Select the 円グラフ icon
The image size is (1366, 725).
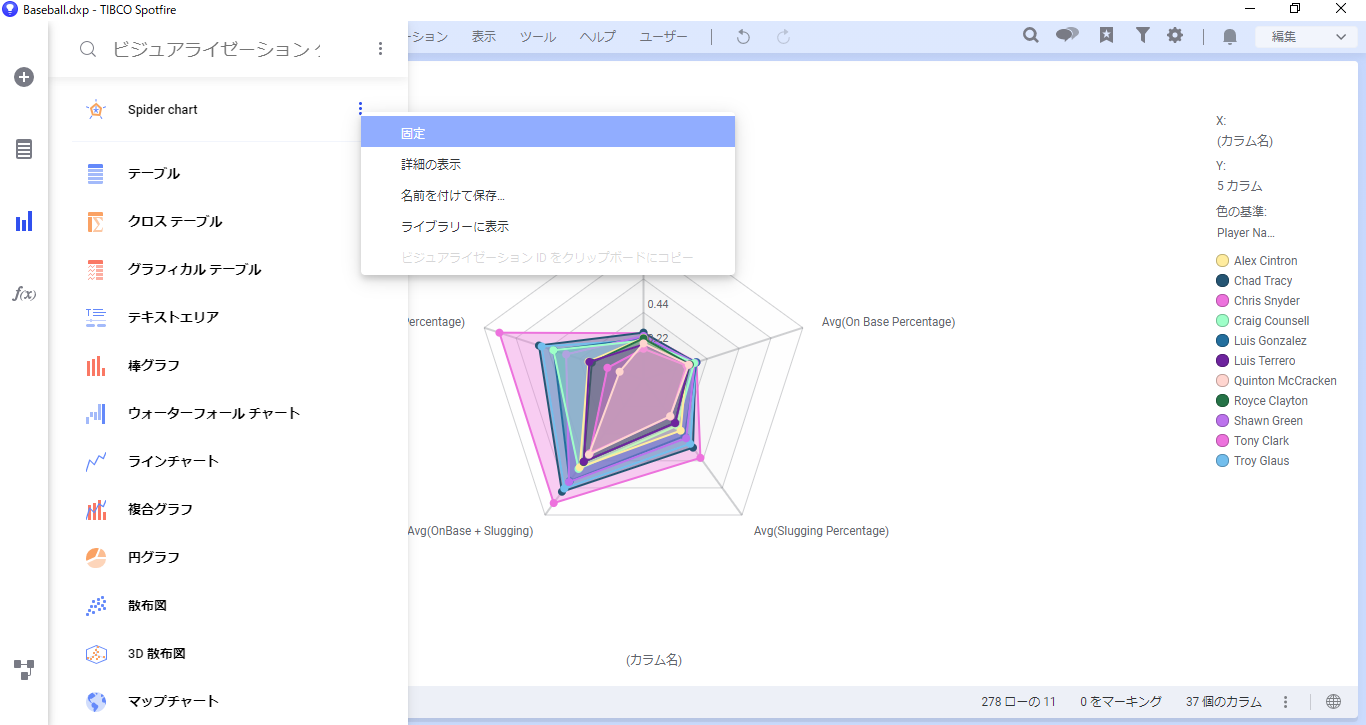tap(96, 558)
